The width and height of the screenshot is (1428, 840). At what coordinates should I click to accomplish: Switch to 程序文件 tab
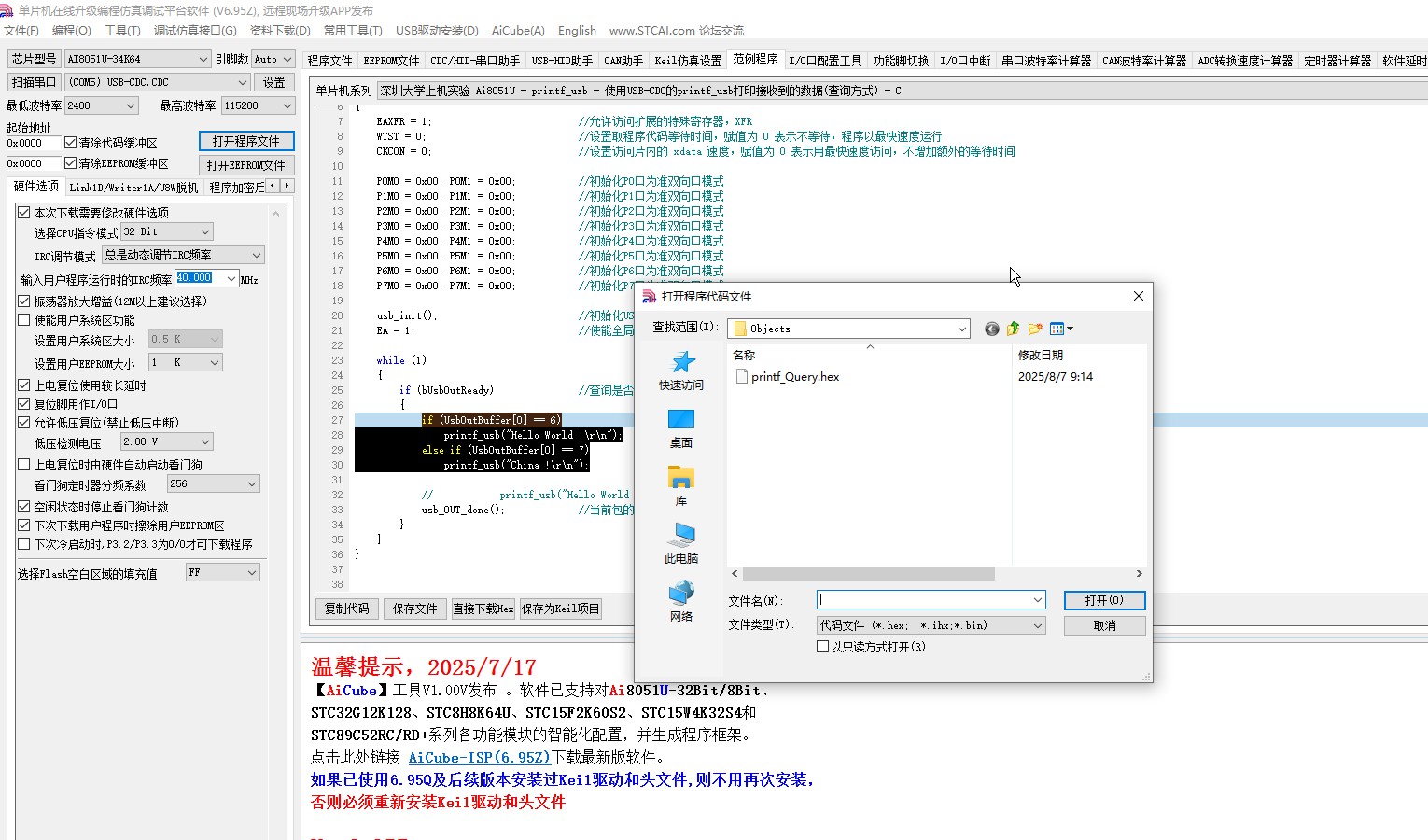click(x=330, y=61)
